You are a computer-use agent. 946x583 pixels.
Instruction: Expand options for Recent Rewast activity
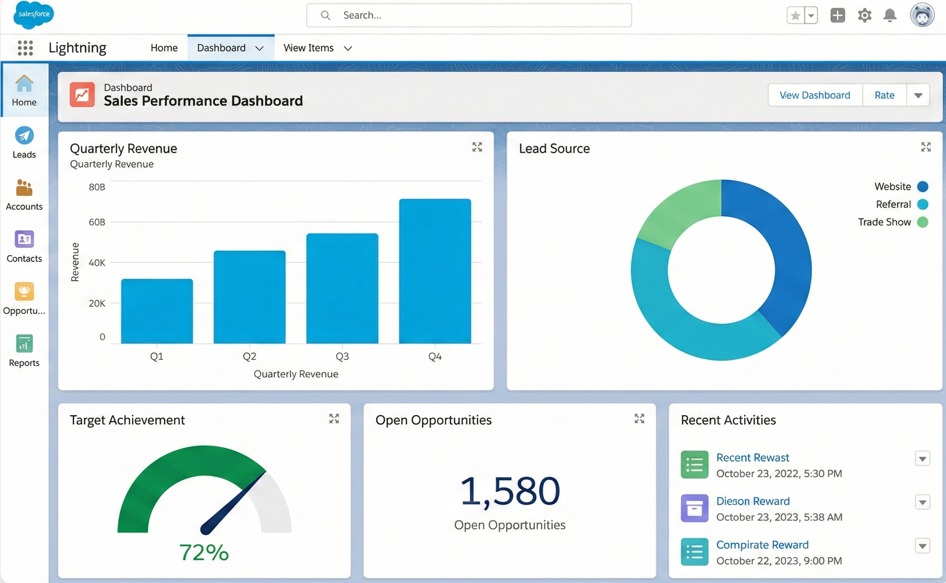(x=922, y=458)
